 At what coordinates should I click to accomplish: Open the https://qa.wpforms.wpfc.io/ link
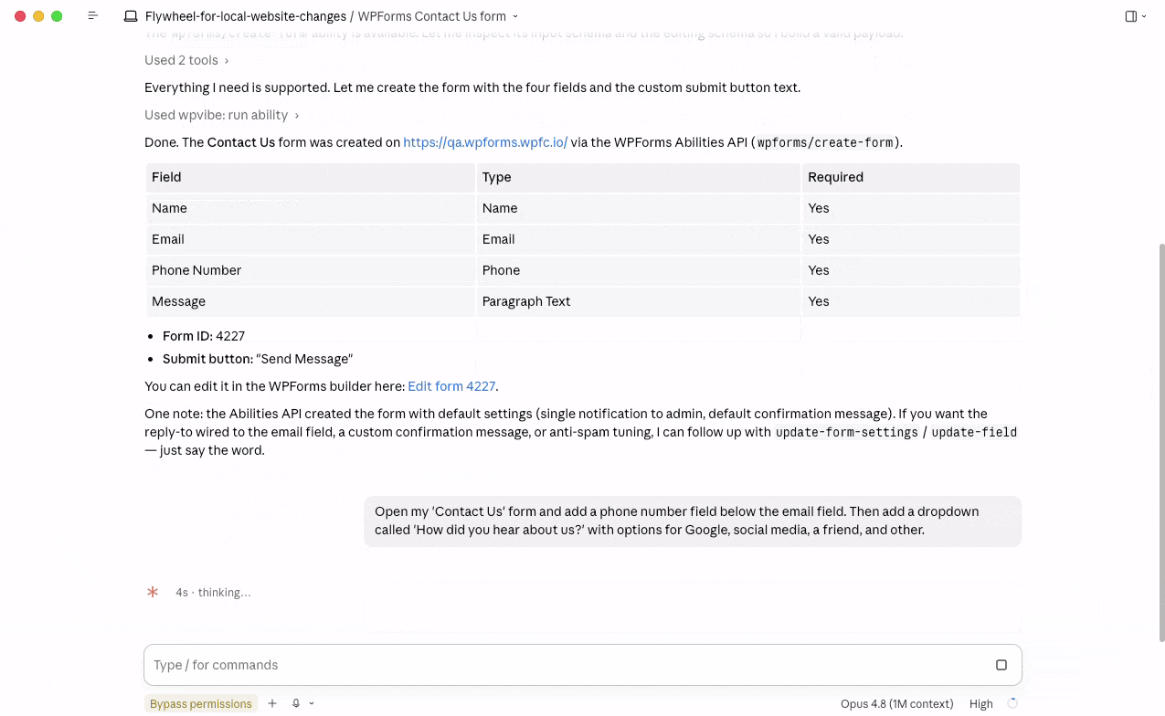[485, 143]
